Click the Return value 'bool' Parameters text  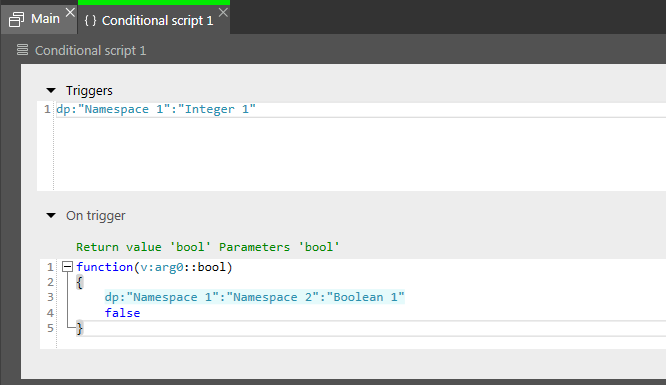click(208, 247)
